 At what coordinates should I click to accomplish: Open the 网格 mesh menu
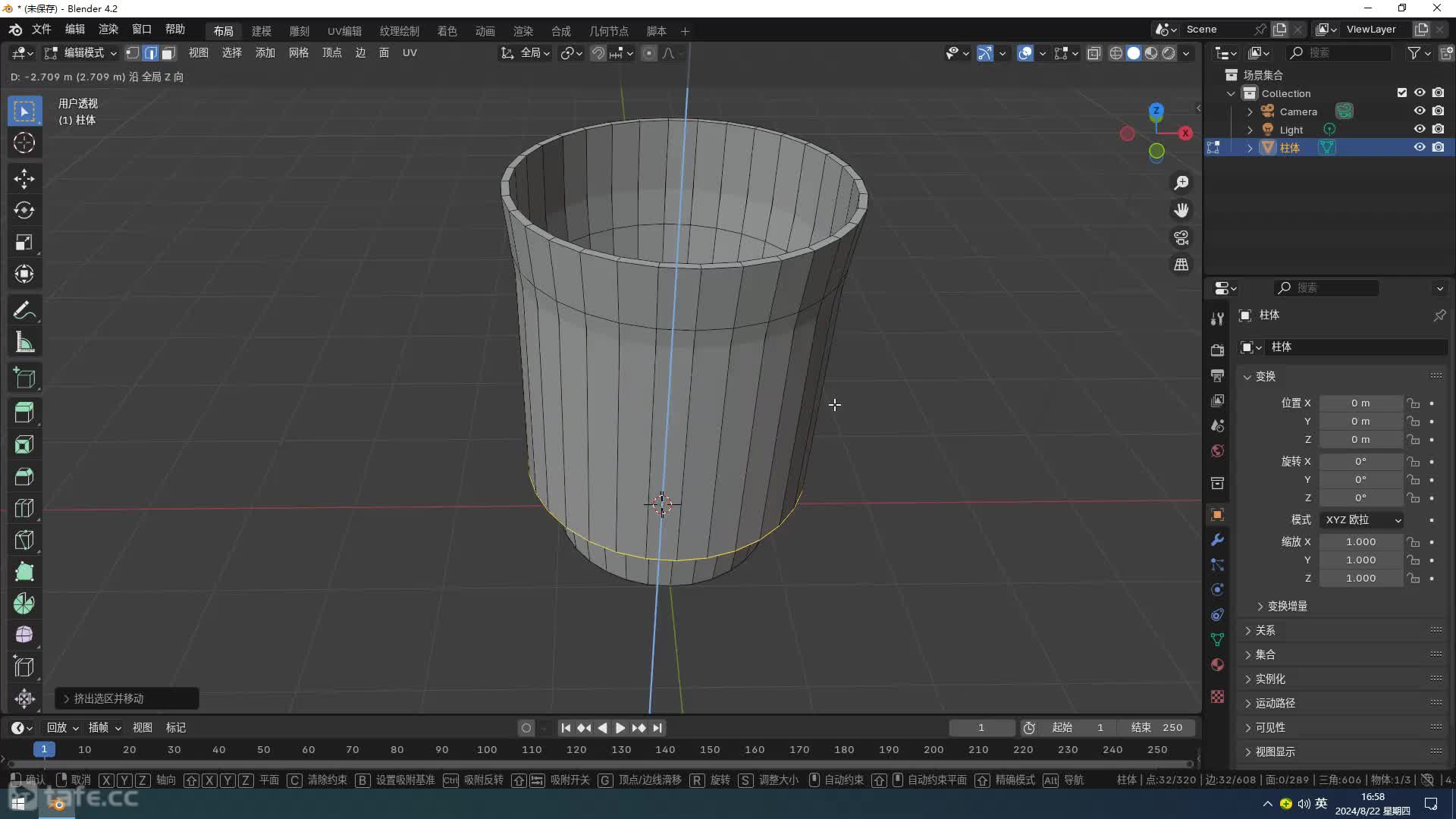tap(298, 53)
